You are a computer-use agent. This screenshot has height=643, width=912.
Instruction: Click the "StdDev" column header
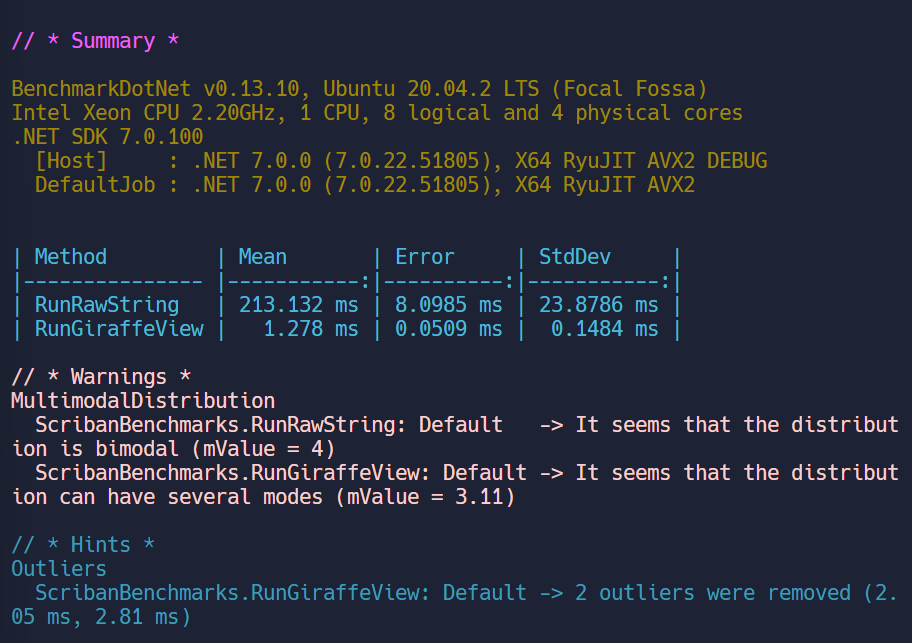click(x=575, y=257)
